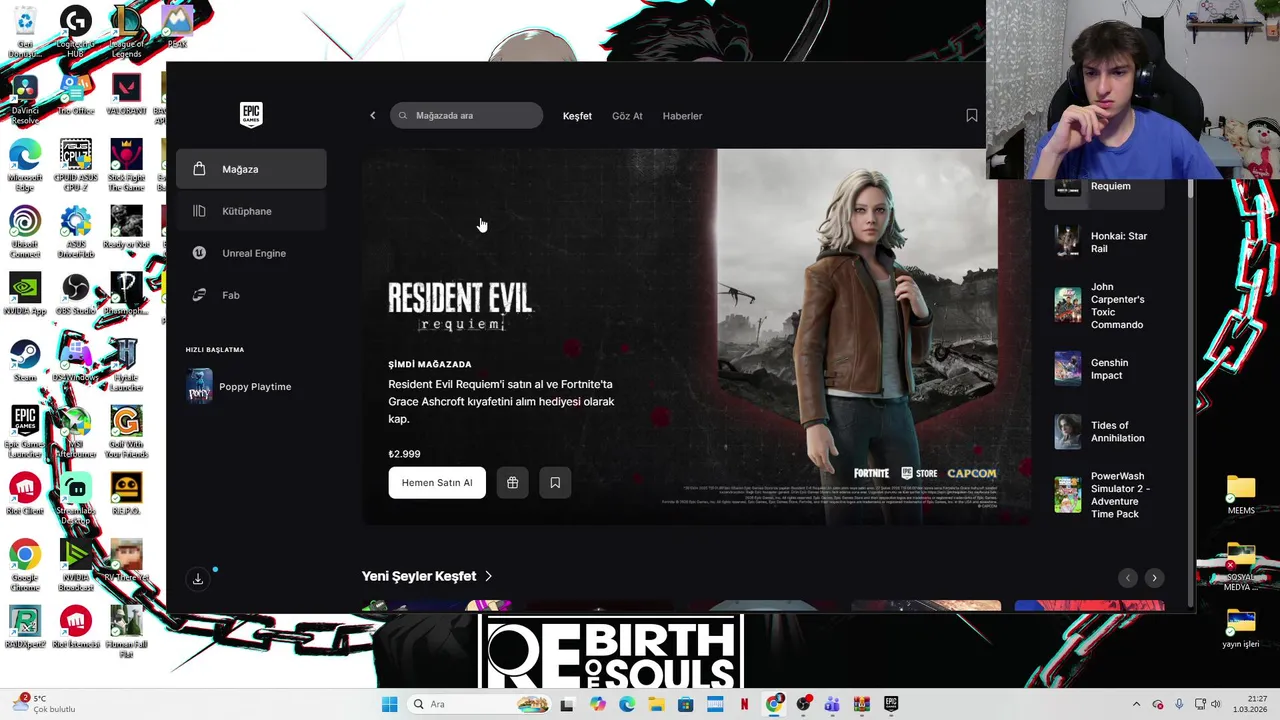Screen dimensions: 1280x720
Task: Select John Carpenter's Toxic Commando entry
Action: click(1105, 305)
